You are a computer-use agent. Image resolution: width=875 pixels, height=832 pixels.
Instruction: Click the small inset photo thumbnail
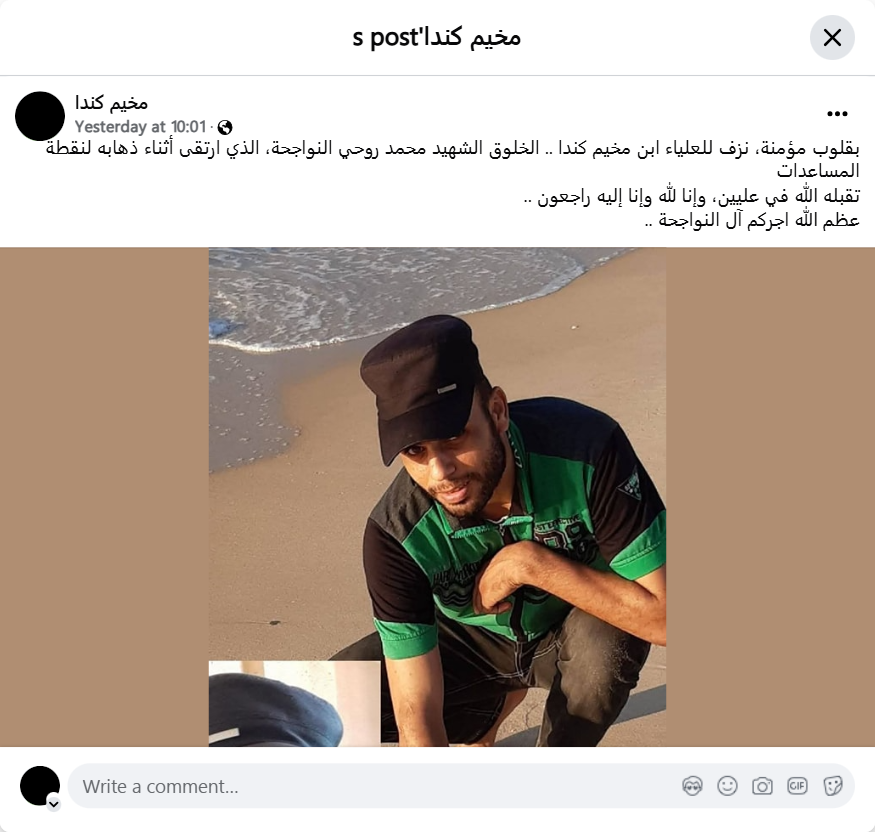pos(295,704)
